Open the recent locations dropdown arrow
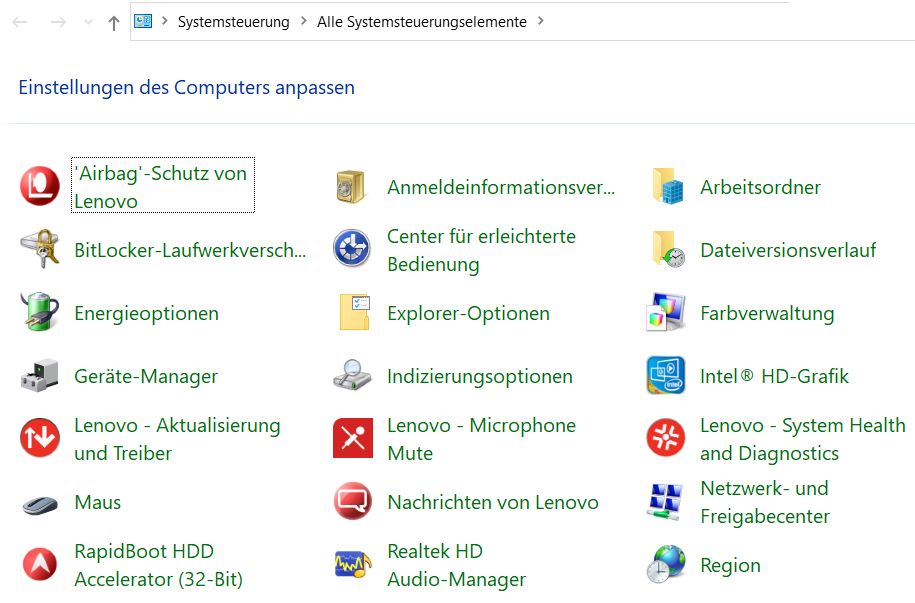 coord(88,22)
